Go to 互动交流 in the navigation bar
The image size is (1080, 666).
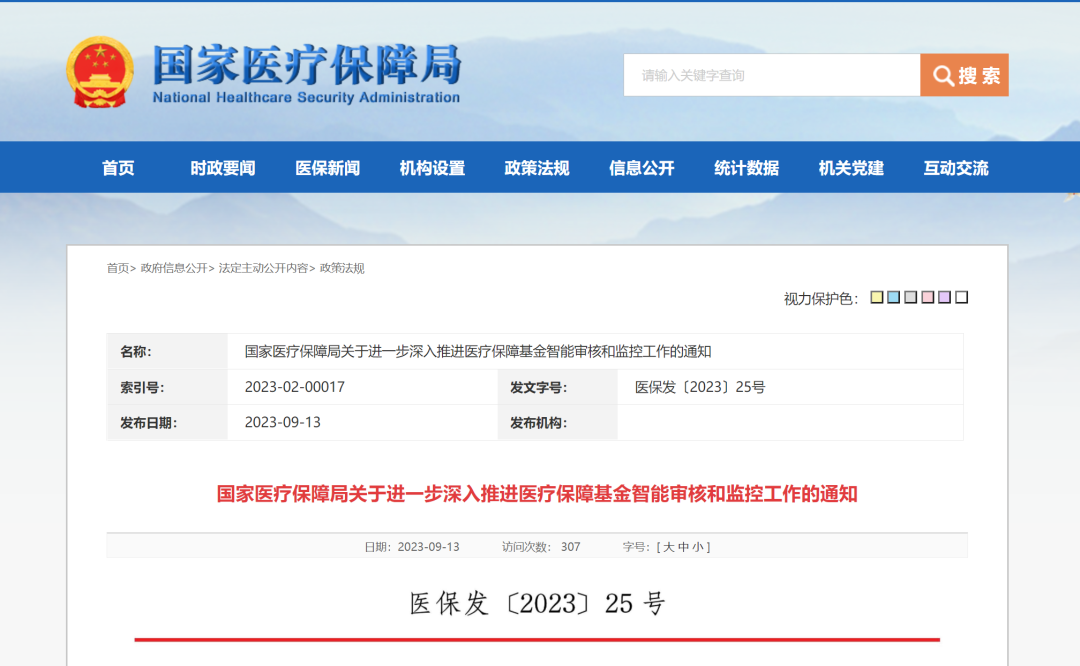[x=956, y=168]
